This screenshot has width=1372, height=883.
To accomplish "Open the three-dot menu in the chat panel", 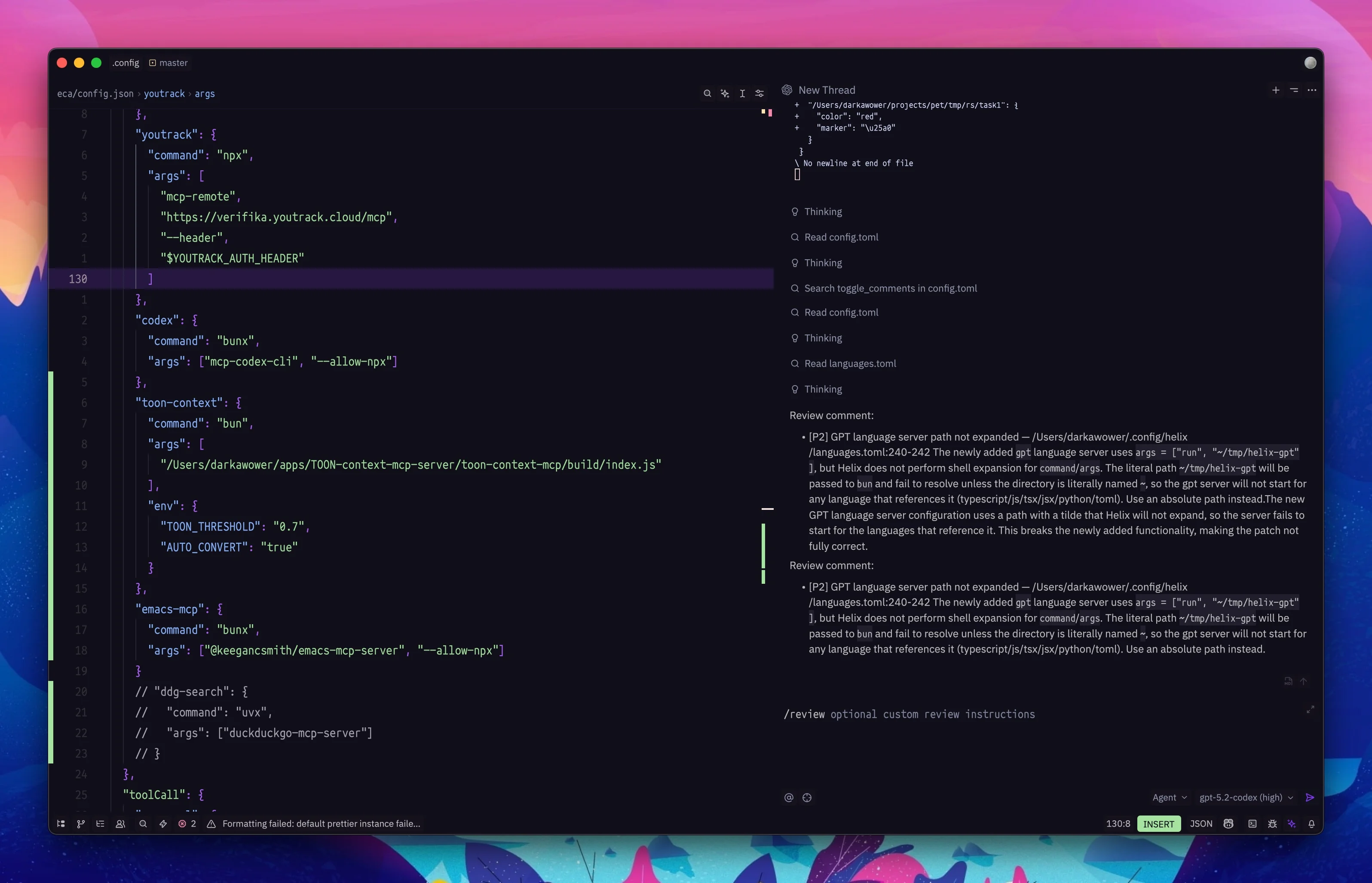I will [1312, 90].
